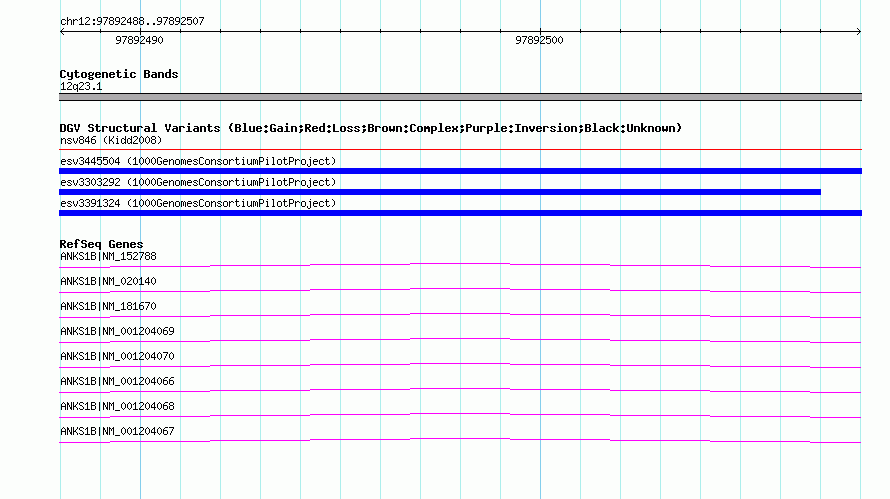This screenshot has width=890, height=499.
Task: Select the magenta NM_001204068 intron line
Action: [x=460, y=414]
